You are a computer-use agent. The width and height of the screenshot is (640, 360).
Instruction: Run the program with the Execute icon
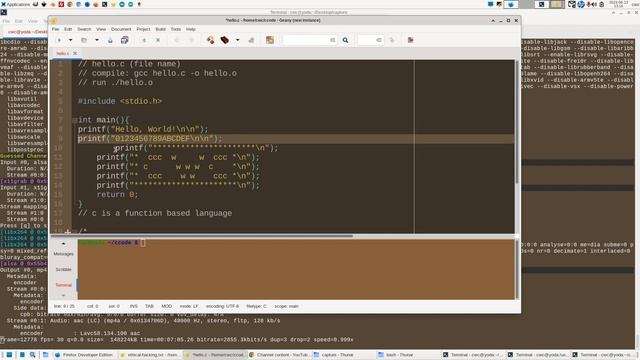click(x=251, y=40)
